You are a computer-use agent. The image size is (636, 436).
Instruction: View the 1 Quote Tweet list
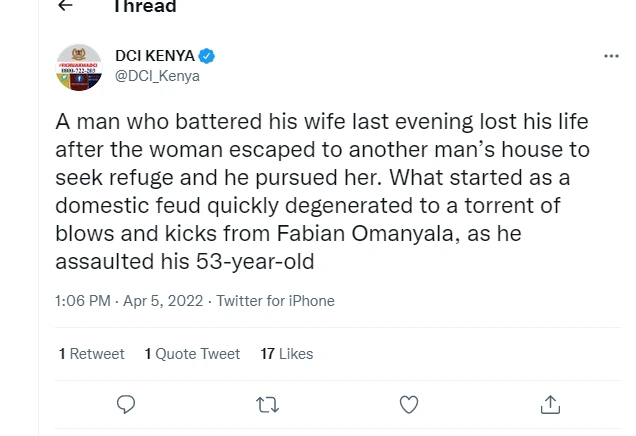pos(192,354)
